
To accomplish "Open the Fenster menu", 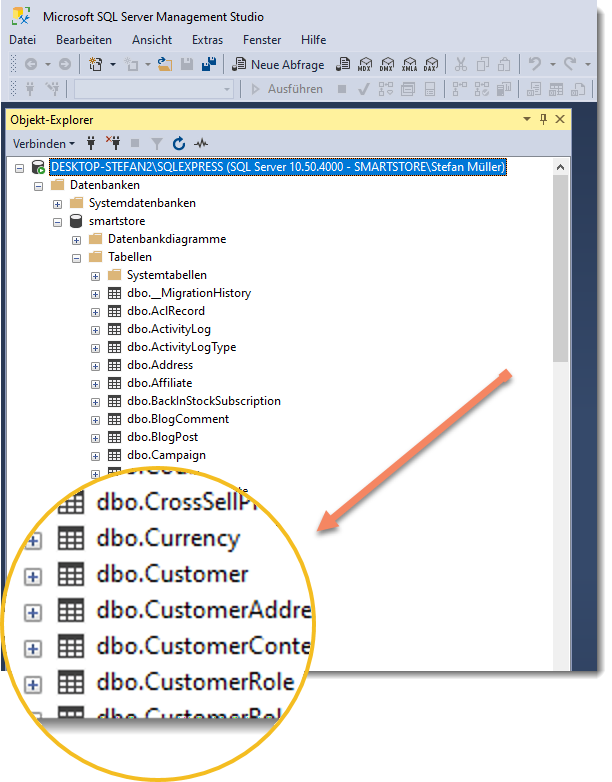I will (x=262, y=39).
